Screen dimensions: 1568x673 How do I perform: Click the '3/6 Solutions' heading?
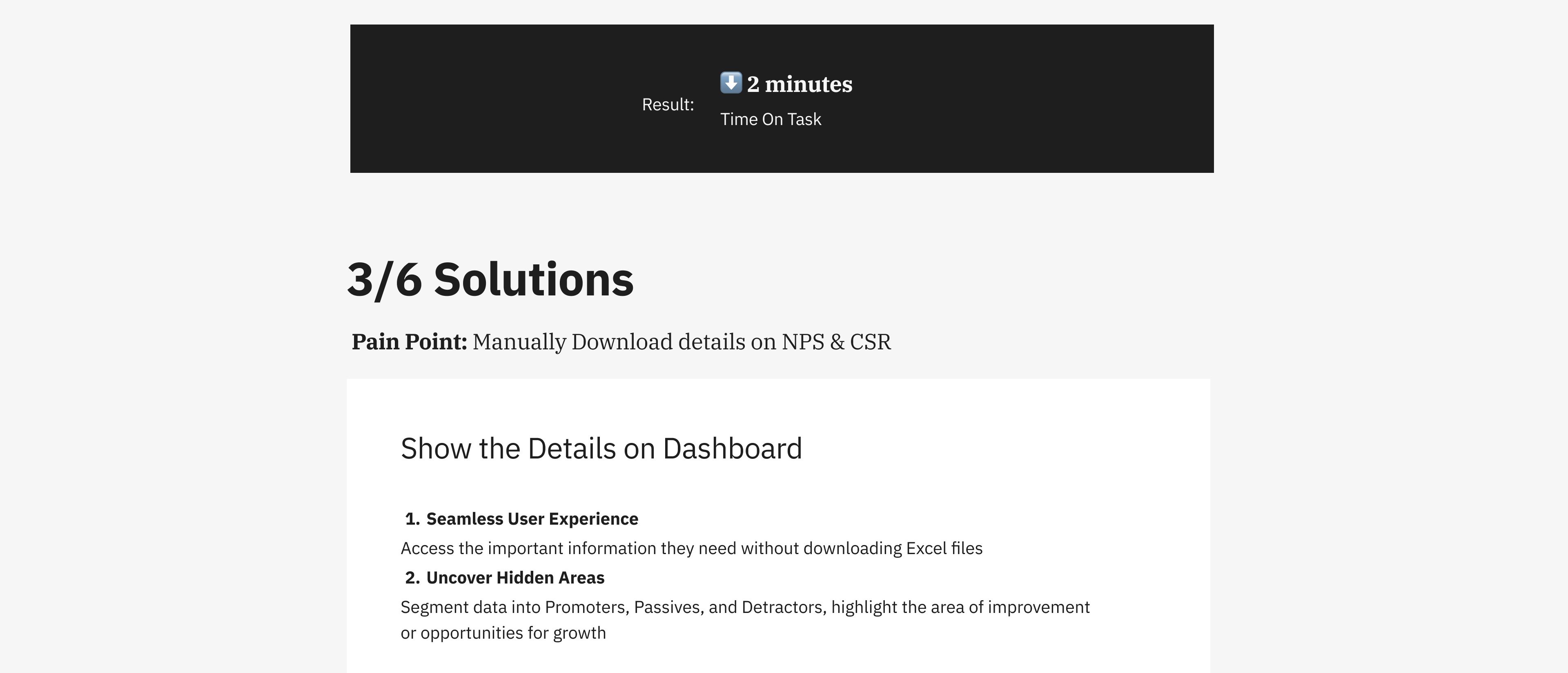click(490, 279)
